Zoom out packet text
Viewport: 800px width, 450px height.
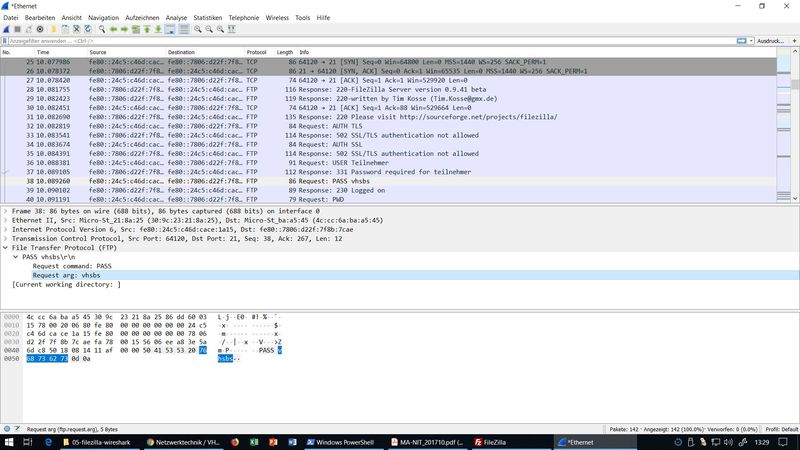click(x=209, y=29)
